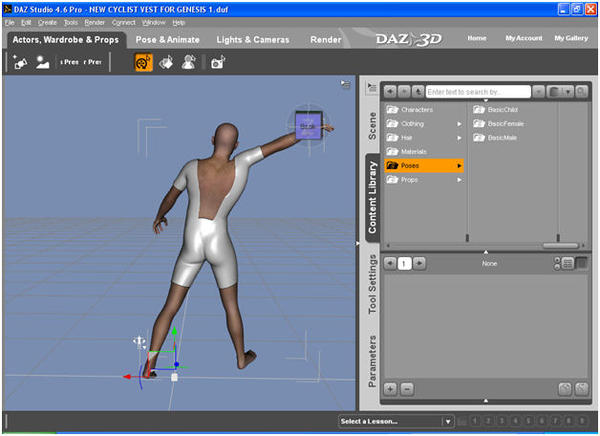
Task: Click the view cube in the viewport
Action: [309, 125]
